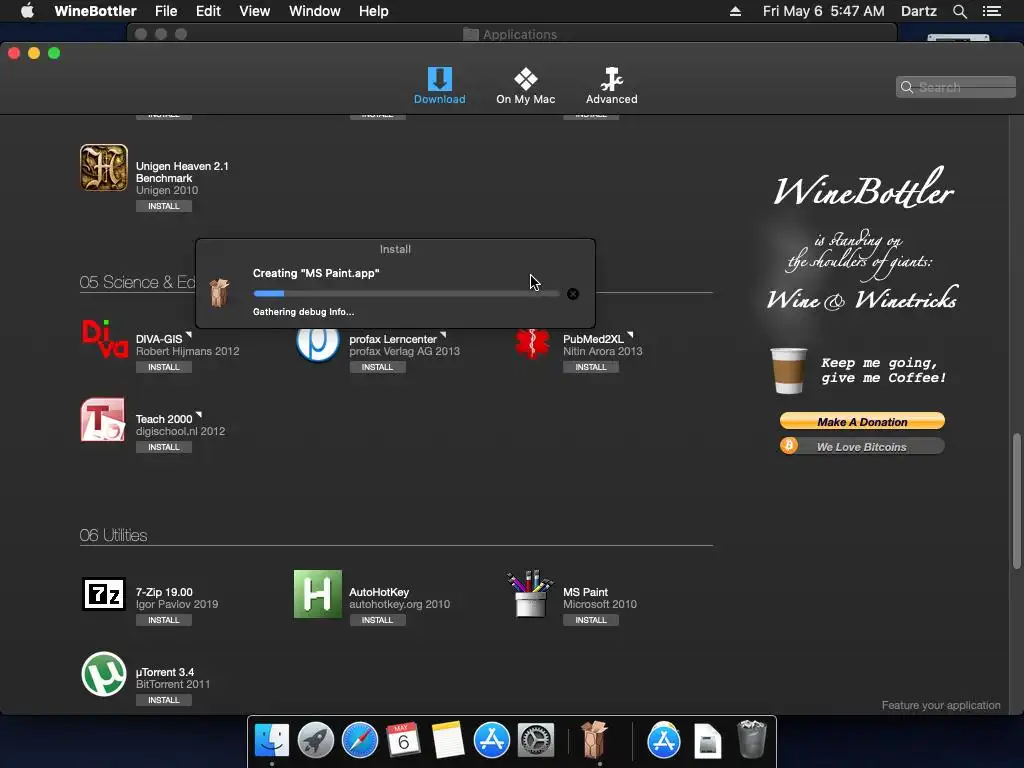Click the 7-Zip app icon
The image size is (1024, 768).
click(104, 594)
